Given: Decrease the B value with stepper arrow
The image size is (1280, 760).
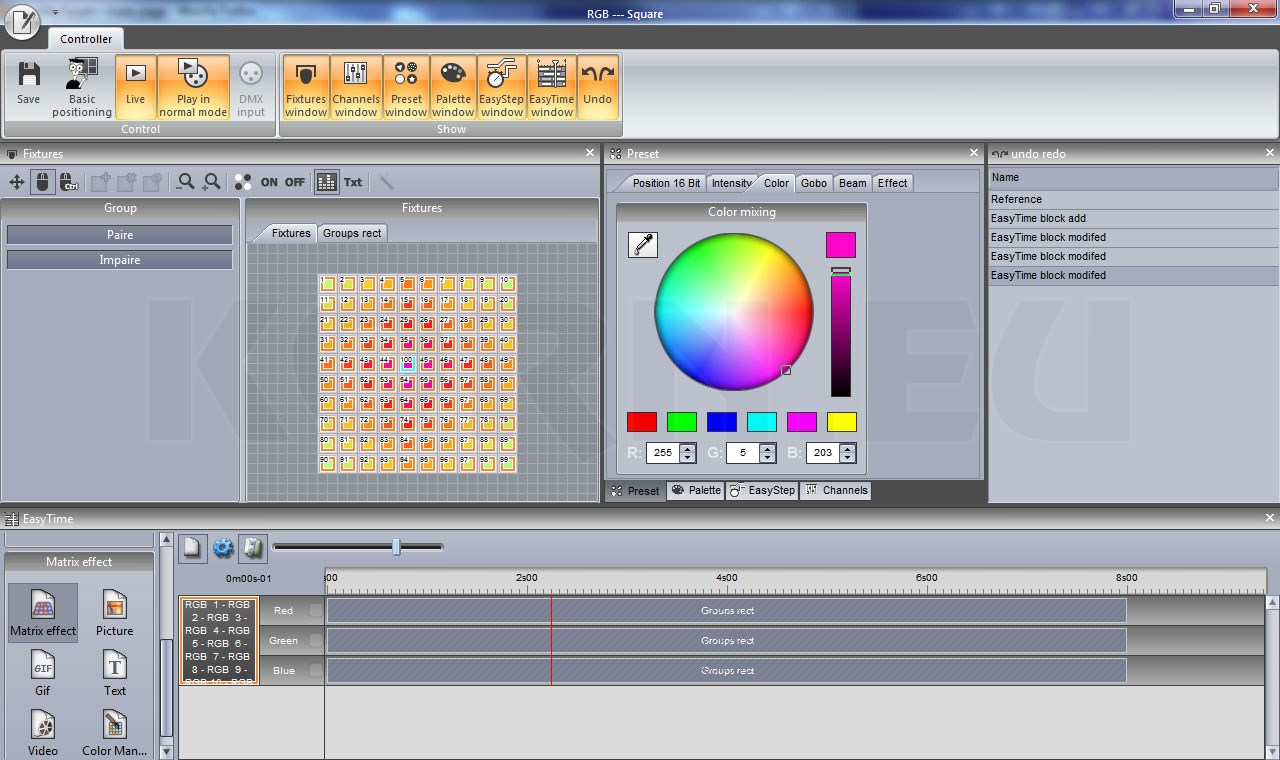Looking at the screenshot, I should 848,458.
